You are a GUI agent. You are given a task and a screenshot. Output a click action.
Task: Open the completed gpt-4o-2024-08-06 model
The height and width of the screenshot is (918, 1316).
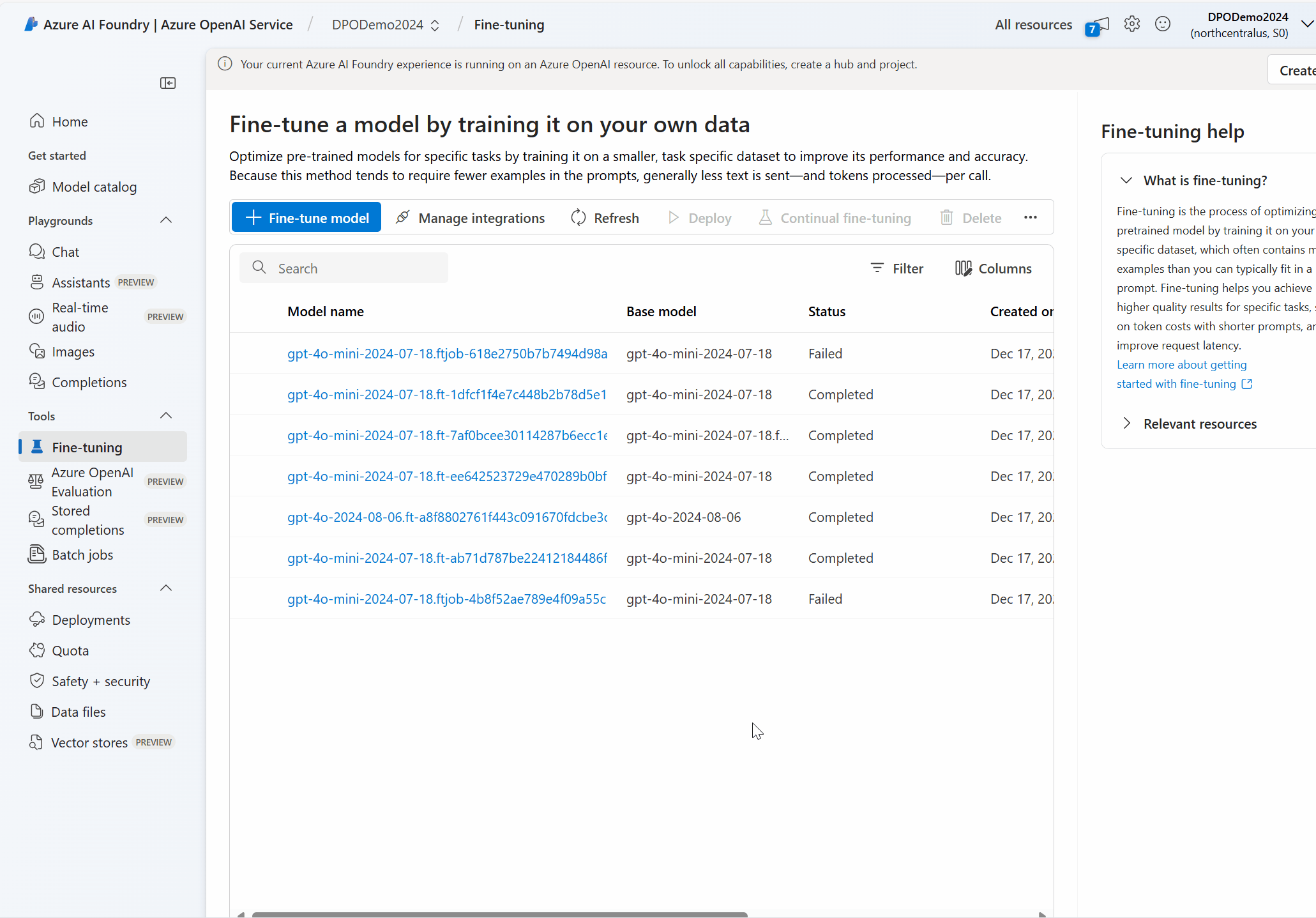pyautogui.click(x=446, y=517)
